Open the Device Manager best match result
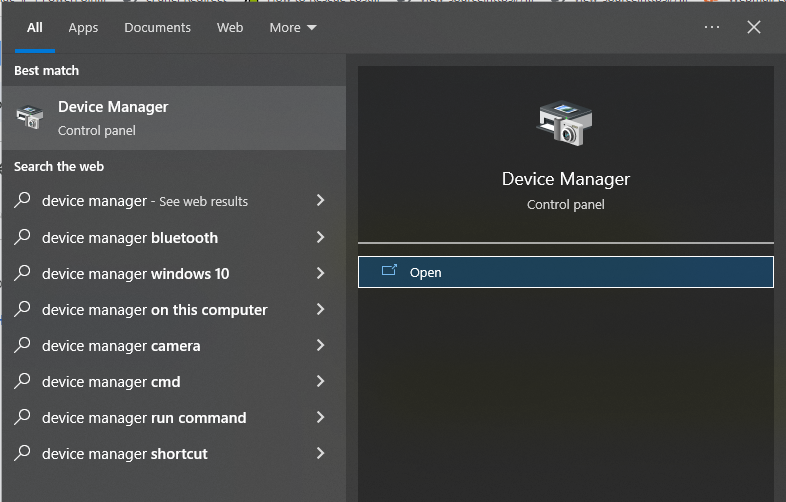 coord(174,118)
